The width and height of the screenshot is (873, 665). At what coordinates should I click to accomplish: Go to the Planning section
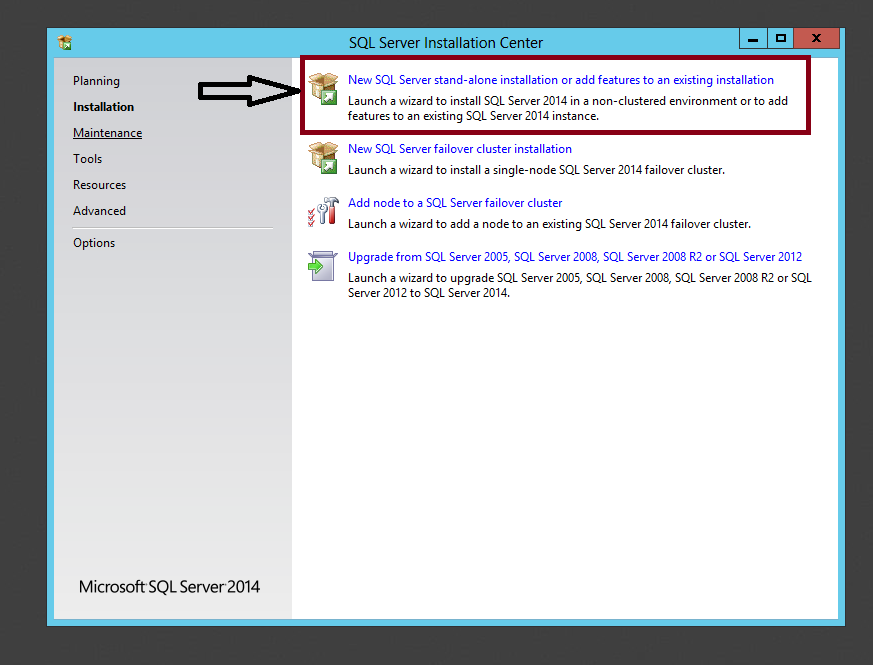click(96, 81)
